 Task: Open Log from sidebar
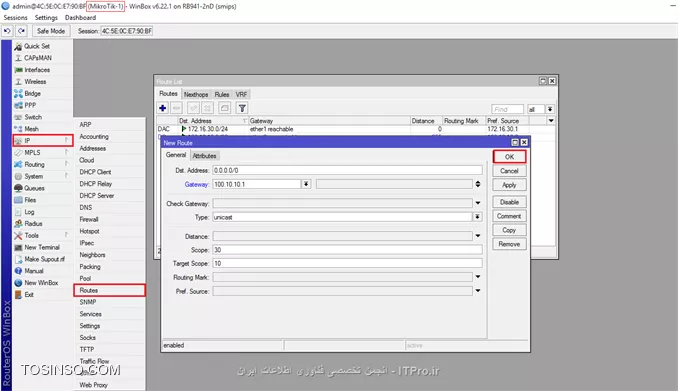(29, 212)
